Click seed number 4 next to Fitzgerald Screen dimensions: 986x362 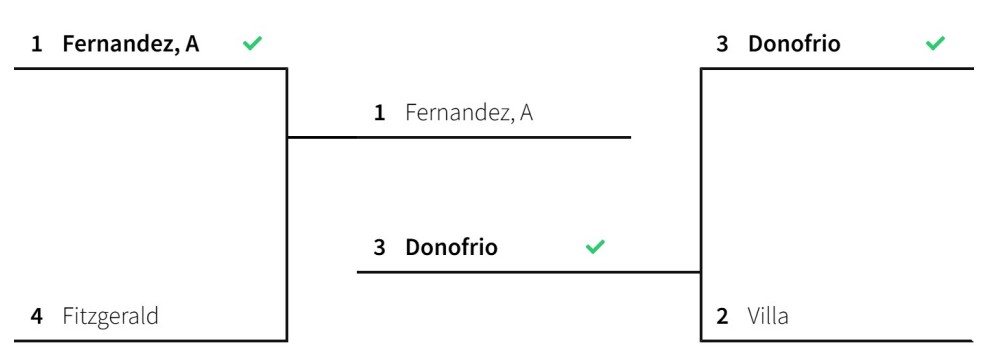click(x=37, y=316)
